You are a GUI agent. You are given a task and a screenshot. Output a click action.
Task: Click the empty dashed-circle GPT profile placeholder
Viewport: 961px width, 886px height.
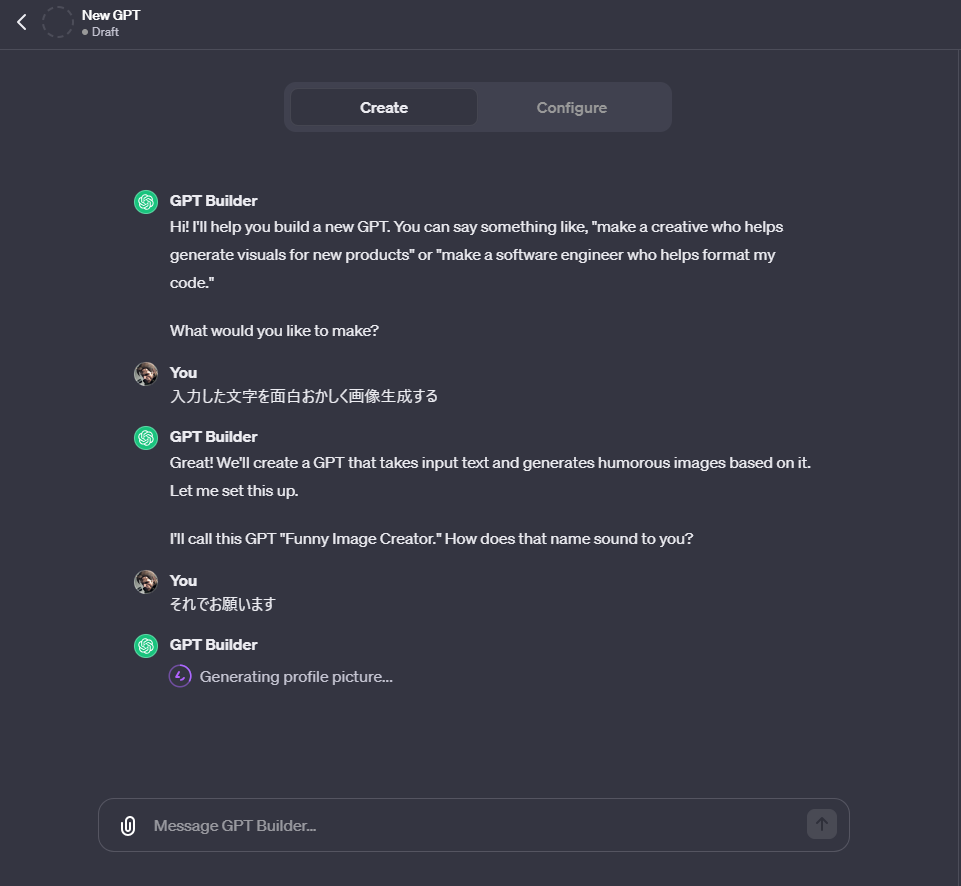point(58,23)
